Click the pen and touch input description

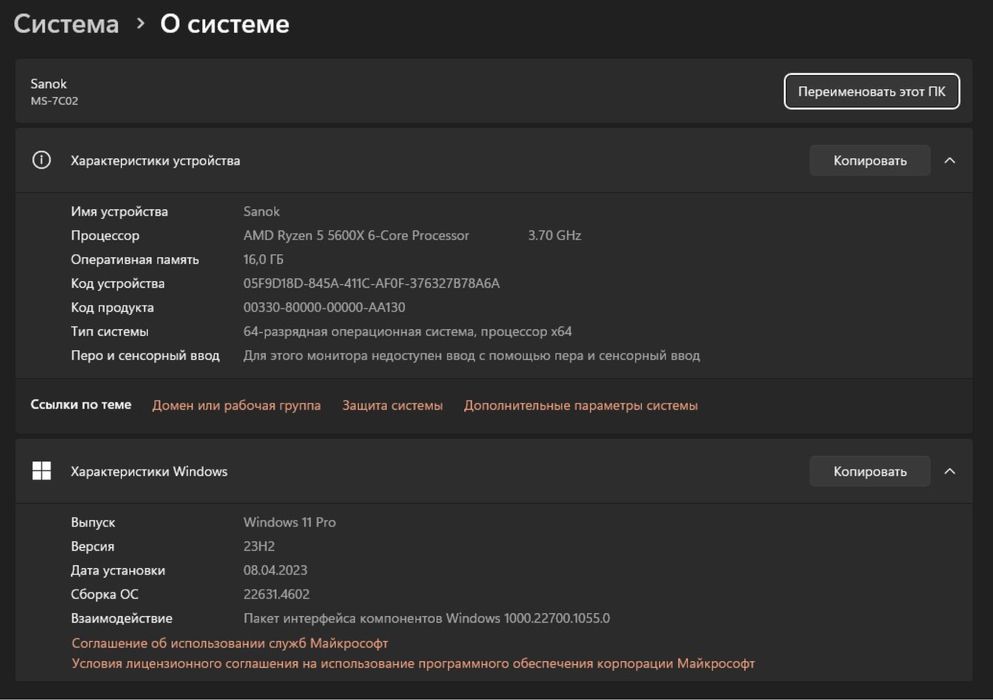471,356
